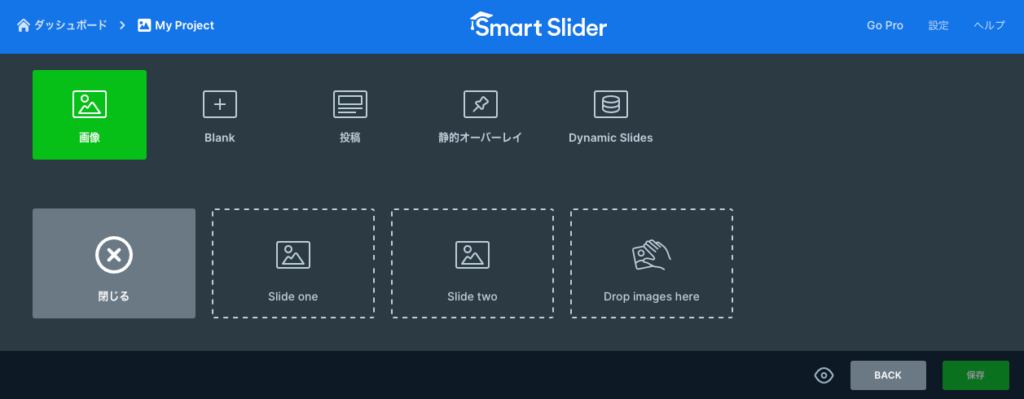
Task: Click the BACK button
Action: 888,375
